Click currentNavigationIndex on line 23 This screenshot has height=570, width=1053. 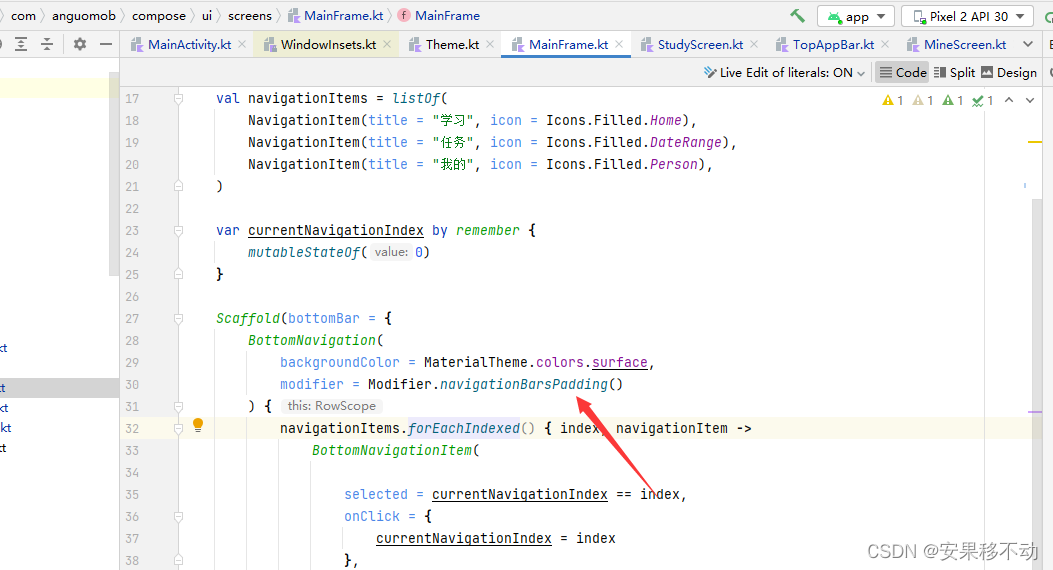(336, 230)
